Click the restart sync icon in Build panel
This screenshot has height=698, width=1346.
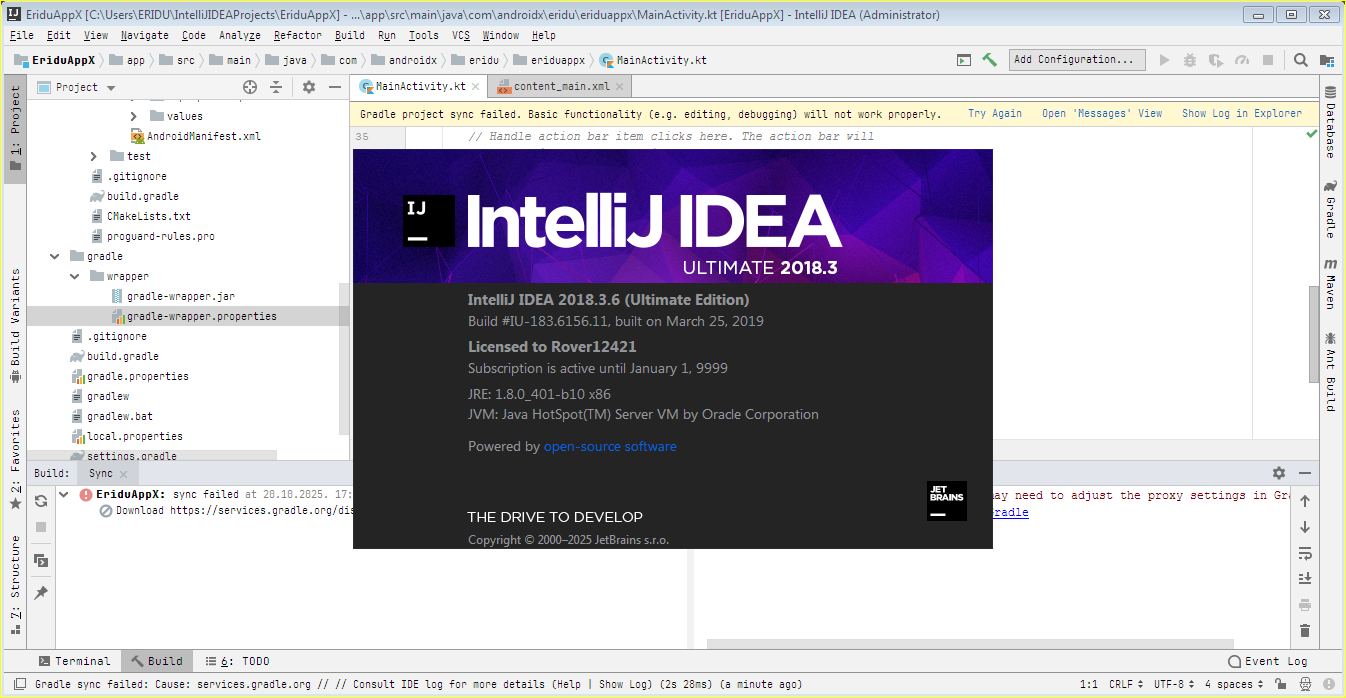coord(41,501)
